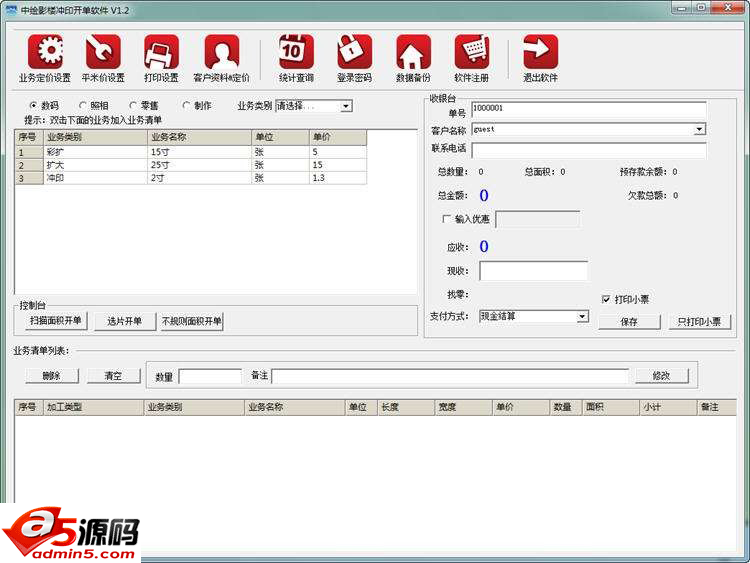Screen dimensions: 750x563
Task: Select the 冲印 2寸 row
Action: 191,178
